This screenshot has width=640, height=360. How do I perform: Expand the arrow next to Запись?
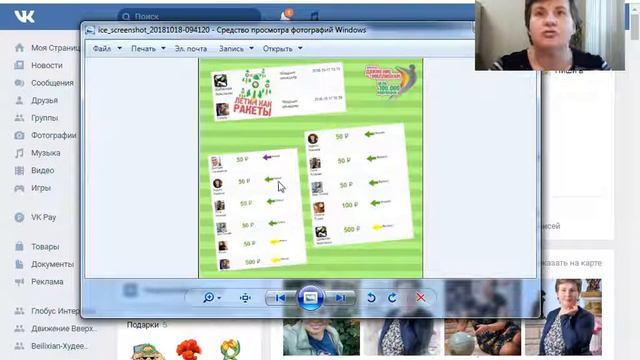click(x=251, y=48)
